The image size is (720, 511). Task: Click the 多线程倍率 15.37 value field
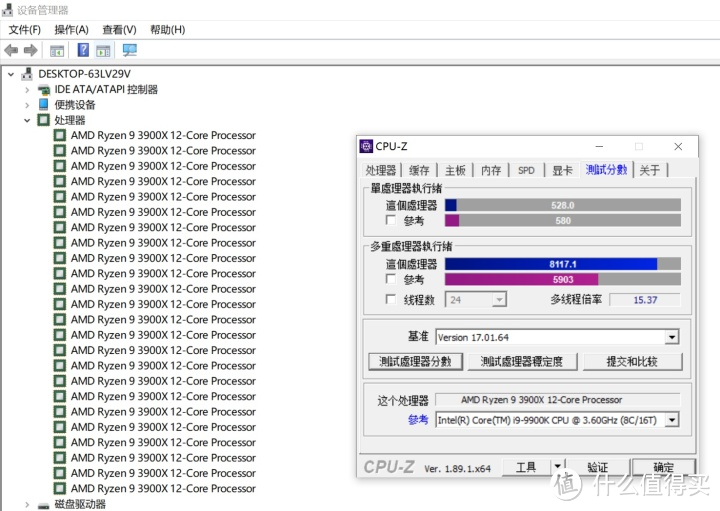(x=645, y=300)
